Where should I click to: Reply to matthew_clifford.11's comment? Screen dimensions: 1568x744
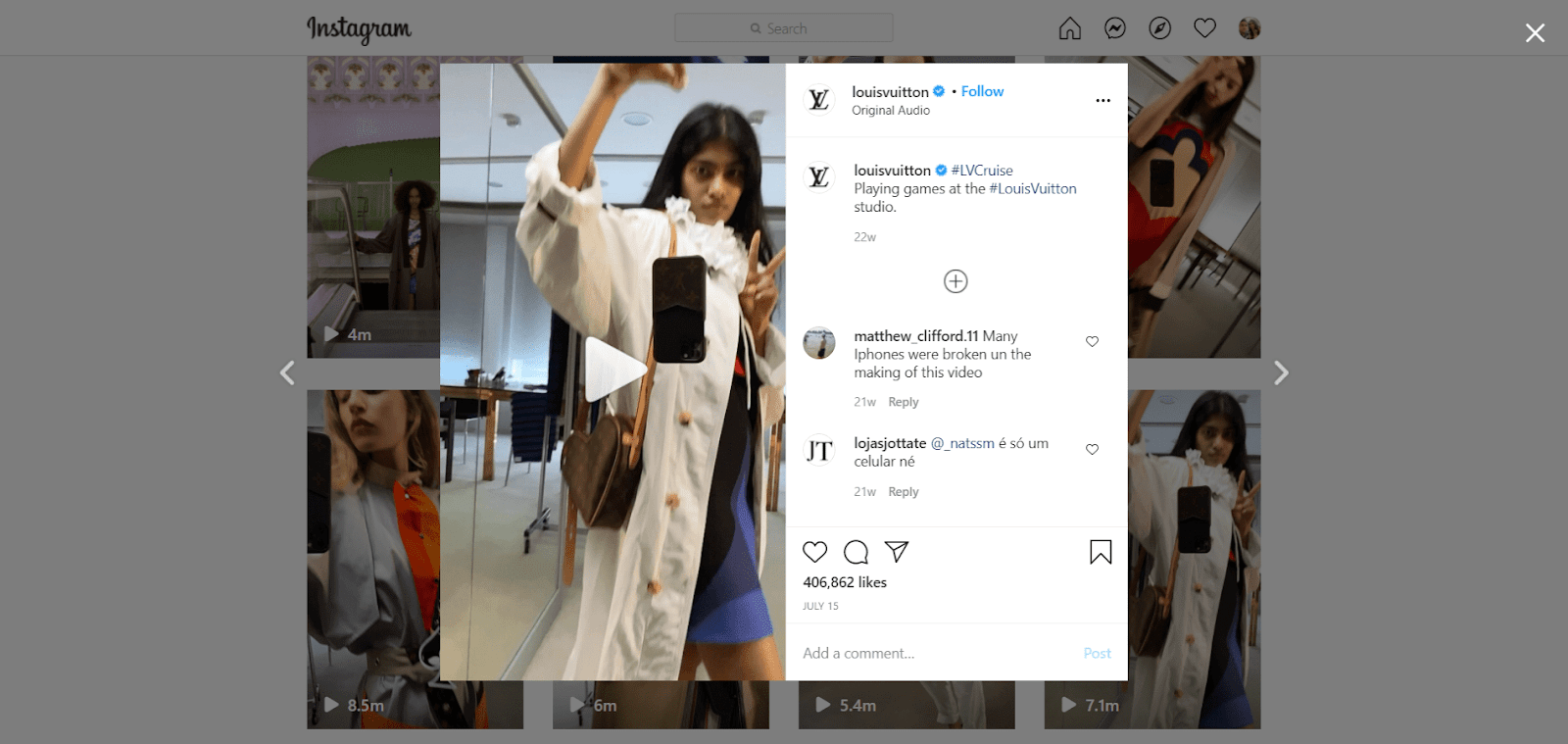(904, 402)
